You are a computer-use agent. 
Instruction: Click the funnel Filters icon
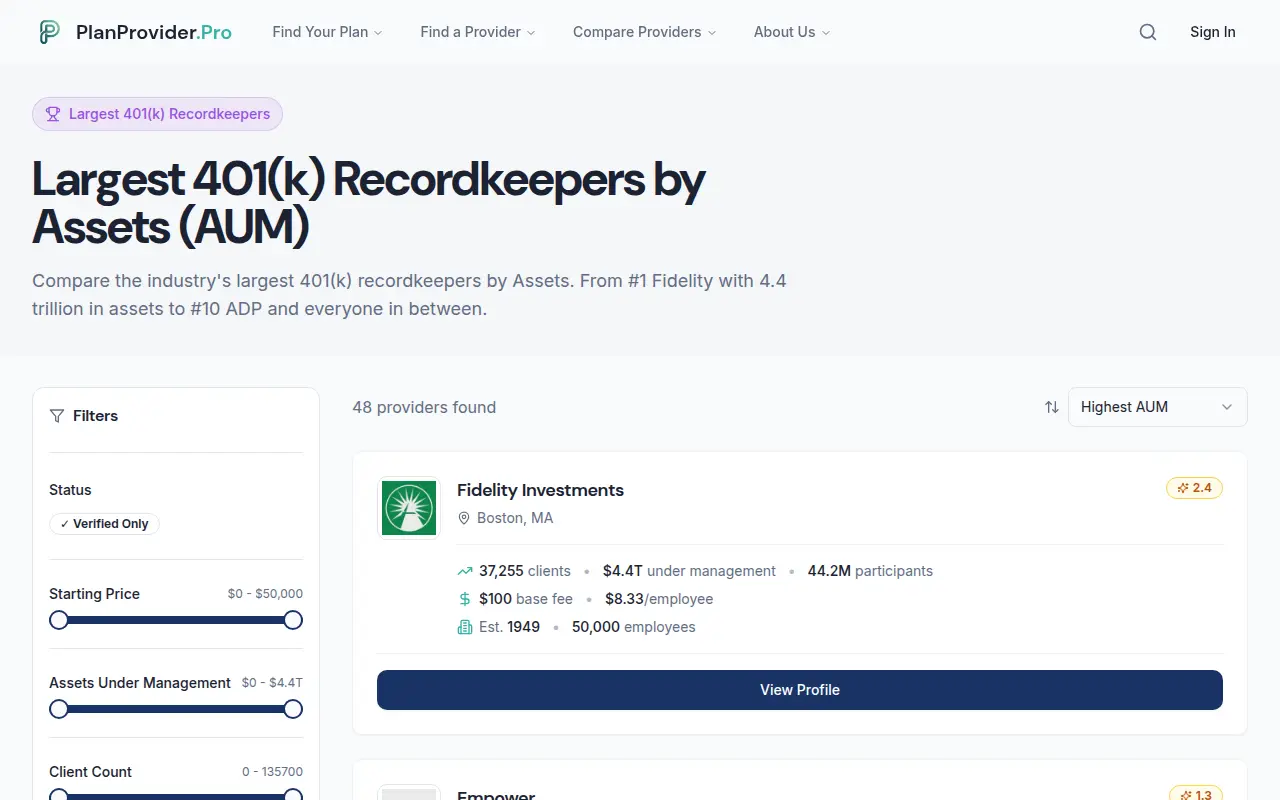click(57, 416)
